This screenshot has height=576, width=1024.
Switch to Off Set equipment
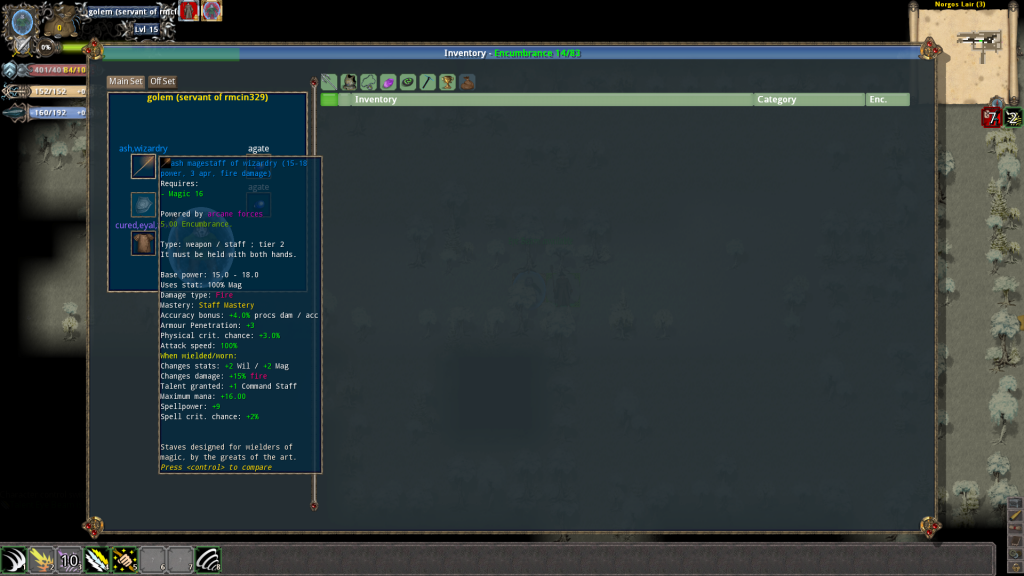[163, 81]
